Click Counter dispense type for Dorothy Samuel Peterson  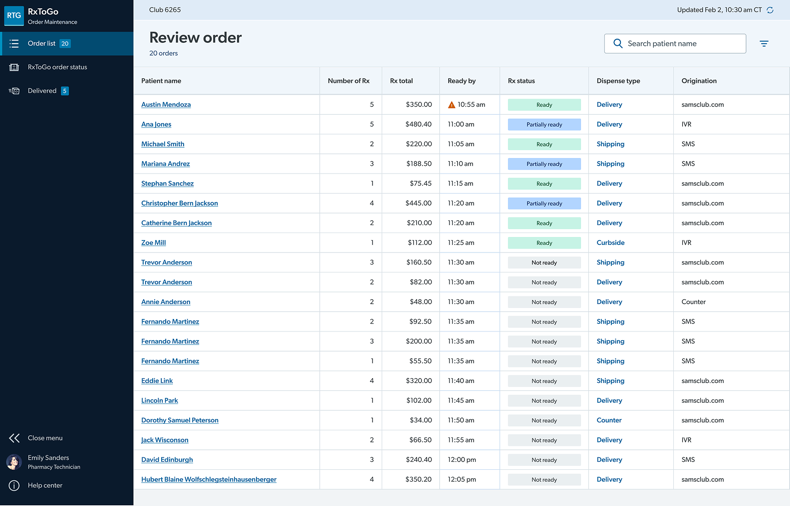pos(609,420)
